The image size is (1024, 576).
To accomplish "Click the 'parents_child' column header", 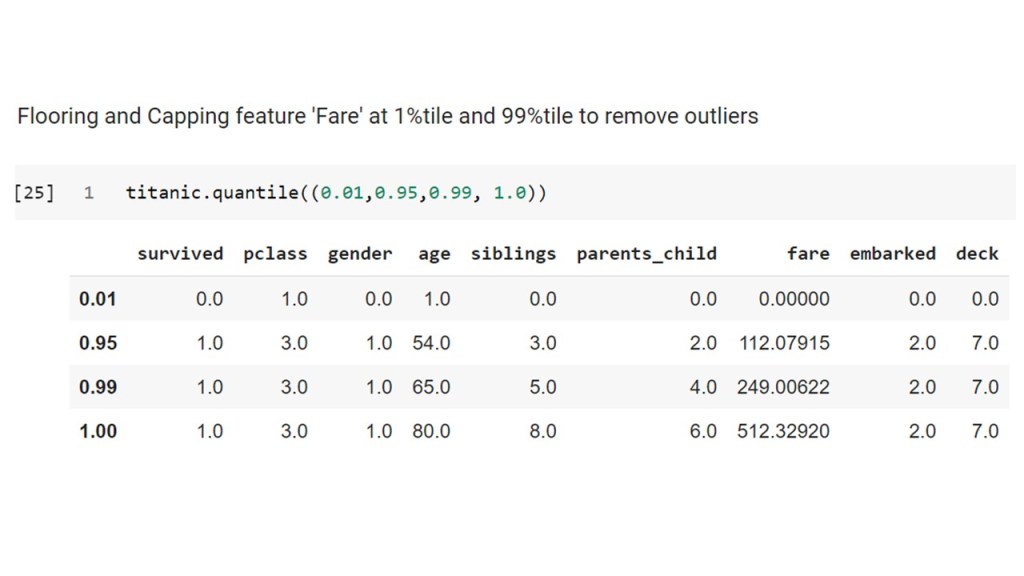I will [x=646, y=254].
